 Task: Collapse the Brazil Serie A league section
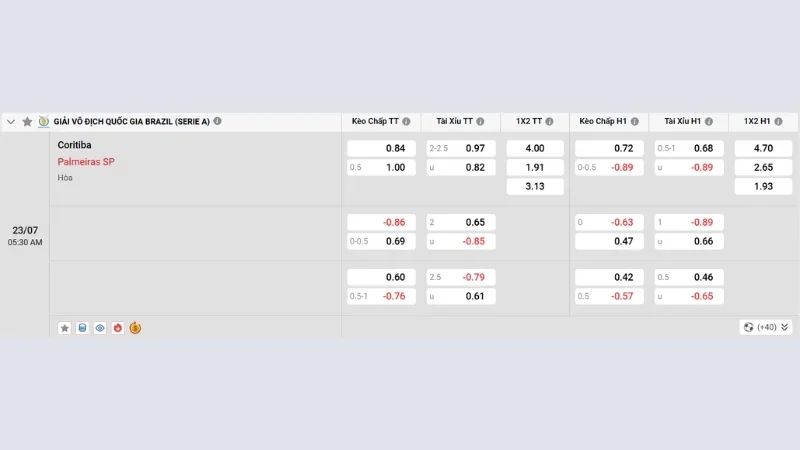[x=11, y=122]
